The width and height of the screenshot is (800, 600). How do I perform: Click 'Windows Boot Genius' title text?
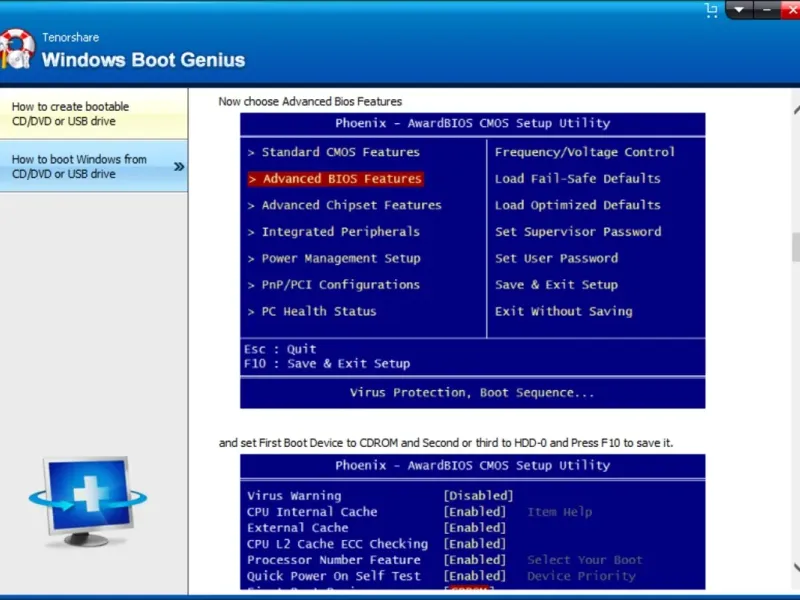143,60
